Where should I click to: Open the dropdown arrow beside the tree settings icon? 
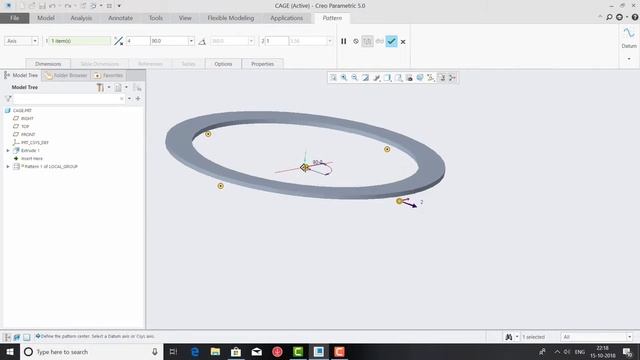pyautogui.click(x=109, y=87)
